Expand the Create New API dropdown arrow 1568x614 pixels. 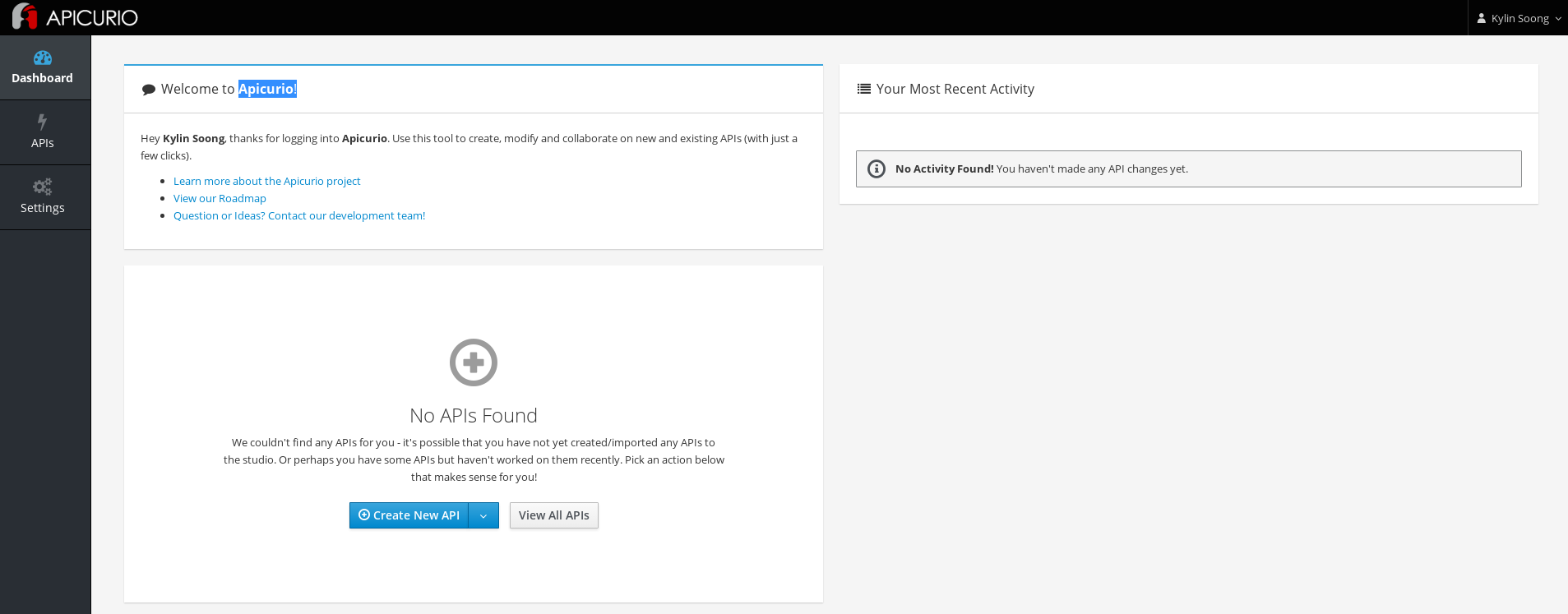click(483, 515)
